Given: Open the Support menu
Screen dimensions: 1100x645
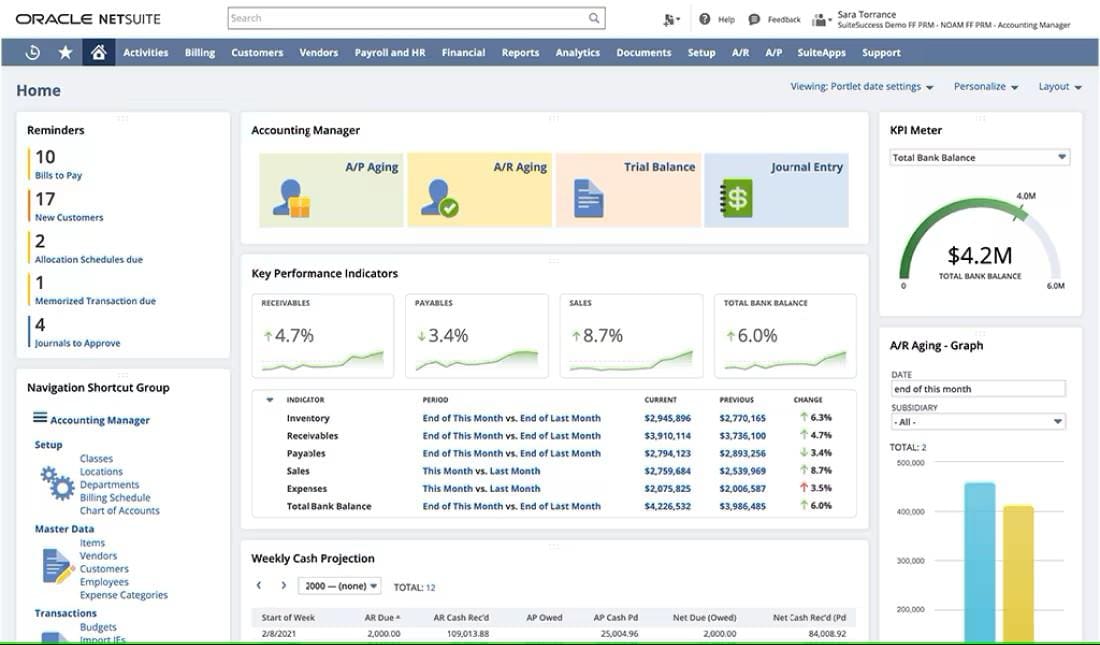Looking at the screenshot, I should 881,53.
